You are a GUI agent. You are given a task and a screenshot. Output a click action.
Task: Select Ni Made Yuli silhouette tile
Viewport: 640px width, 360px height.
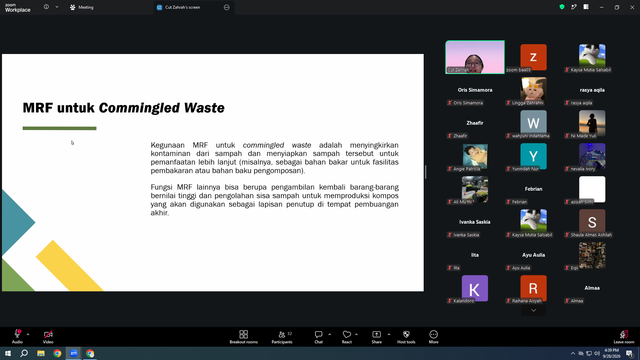pos(592,123)
